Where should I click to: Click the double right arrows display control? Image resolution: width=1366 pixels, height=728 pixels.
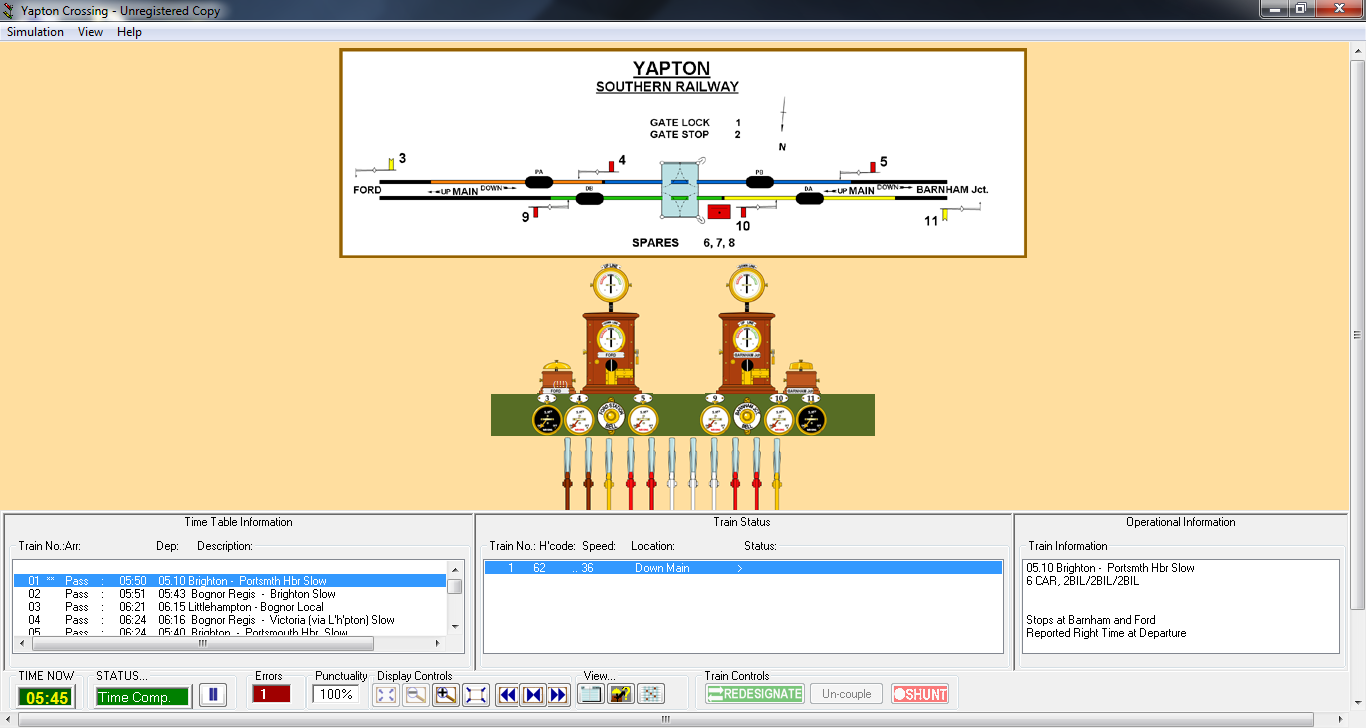(558, 695)
